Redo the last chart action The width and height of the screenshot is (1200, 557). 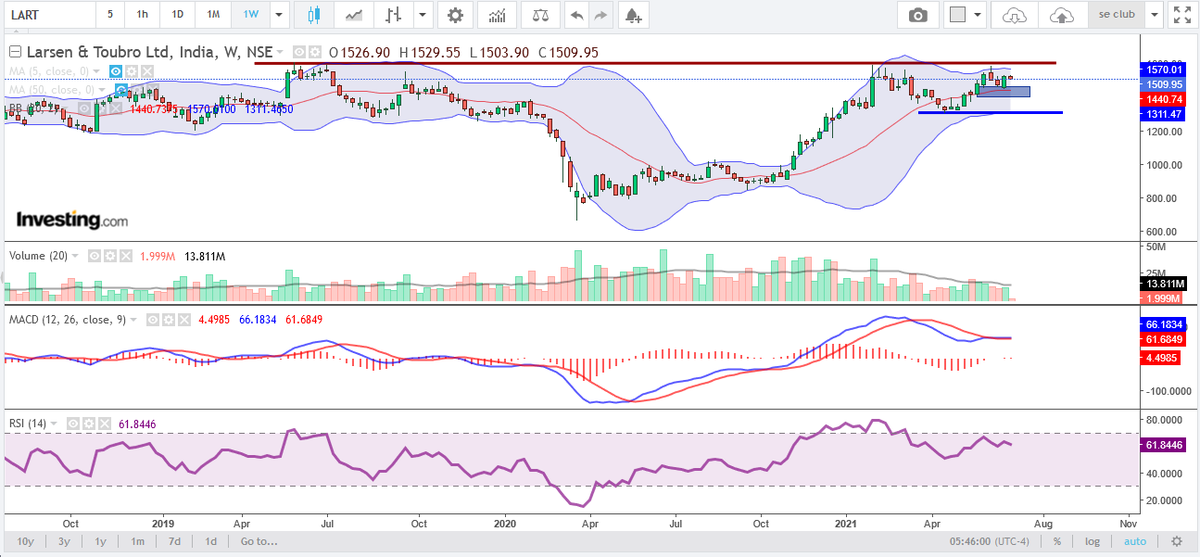click(599, 15)
